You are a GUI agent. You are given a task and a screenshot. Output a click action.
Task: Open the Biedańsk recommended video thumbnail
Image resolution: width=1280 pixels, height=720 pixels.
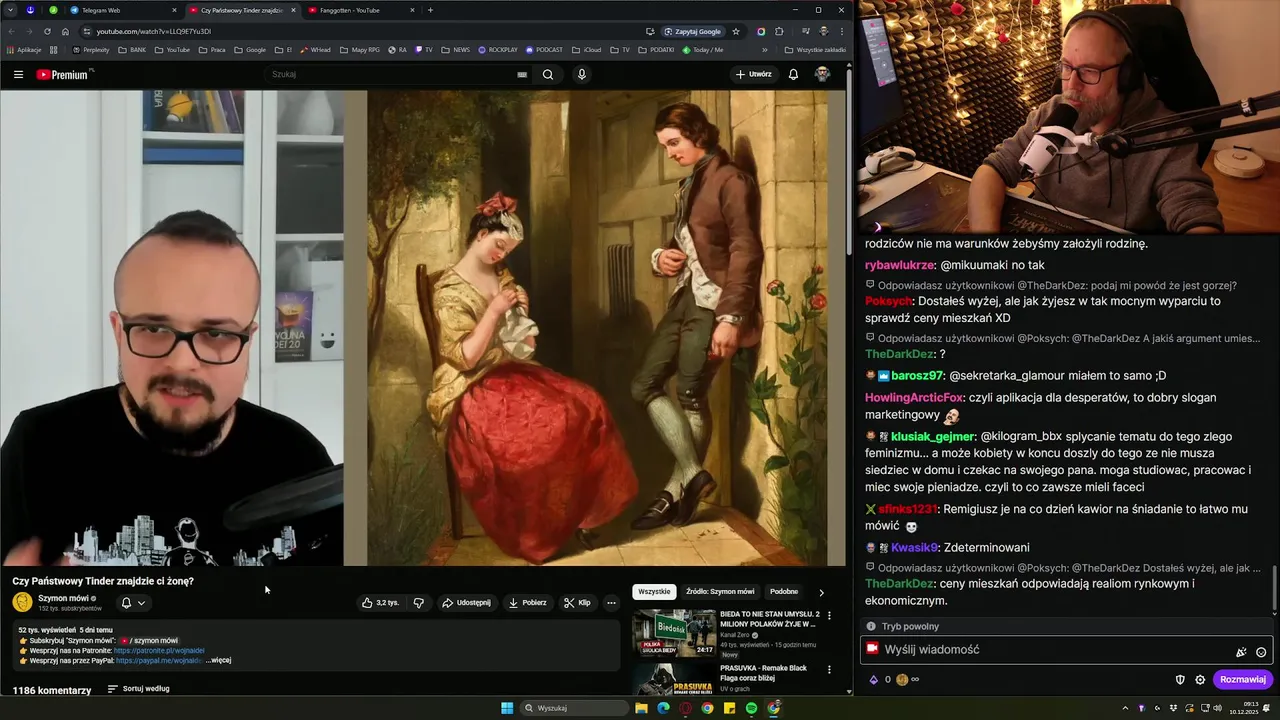[x=674, y=632]
